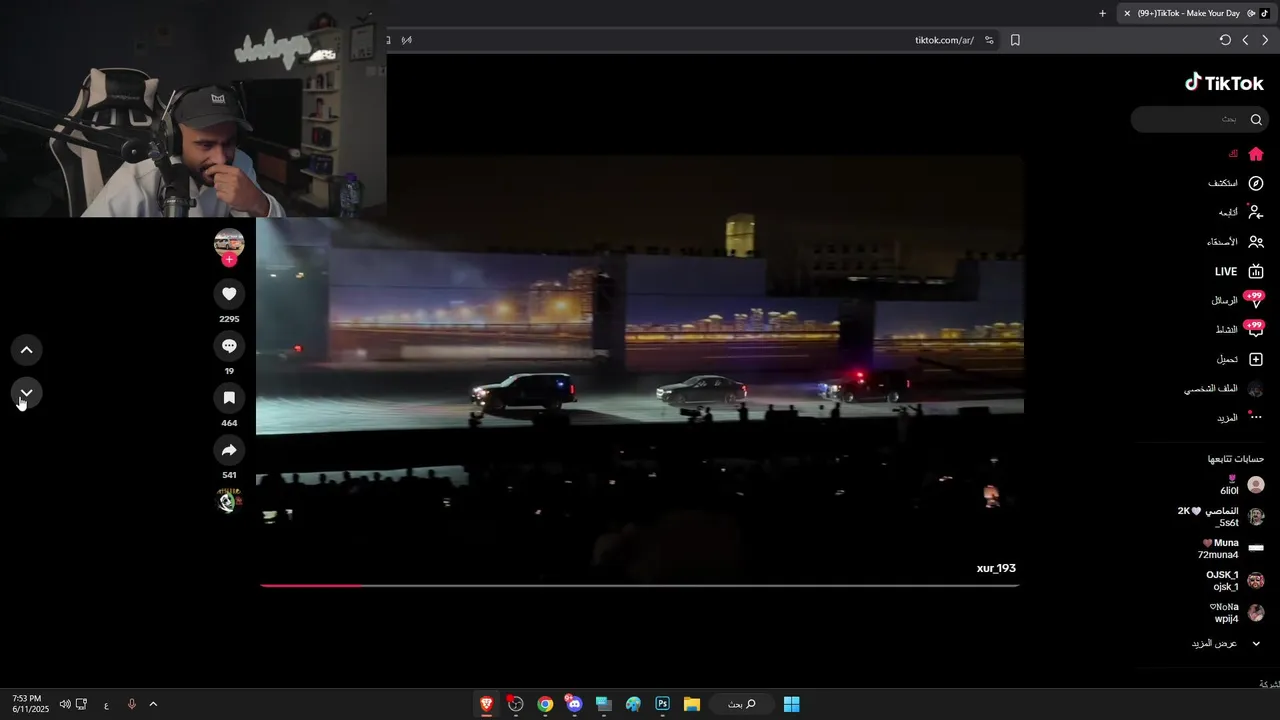
Task: Open the LIVE sidebar item
Action: (x=1240, y=271)
